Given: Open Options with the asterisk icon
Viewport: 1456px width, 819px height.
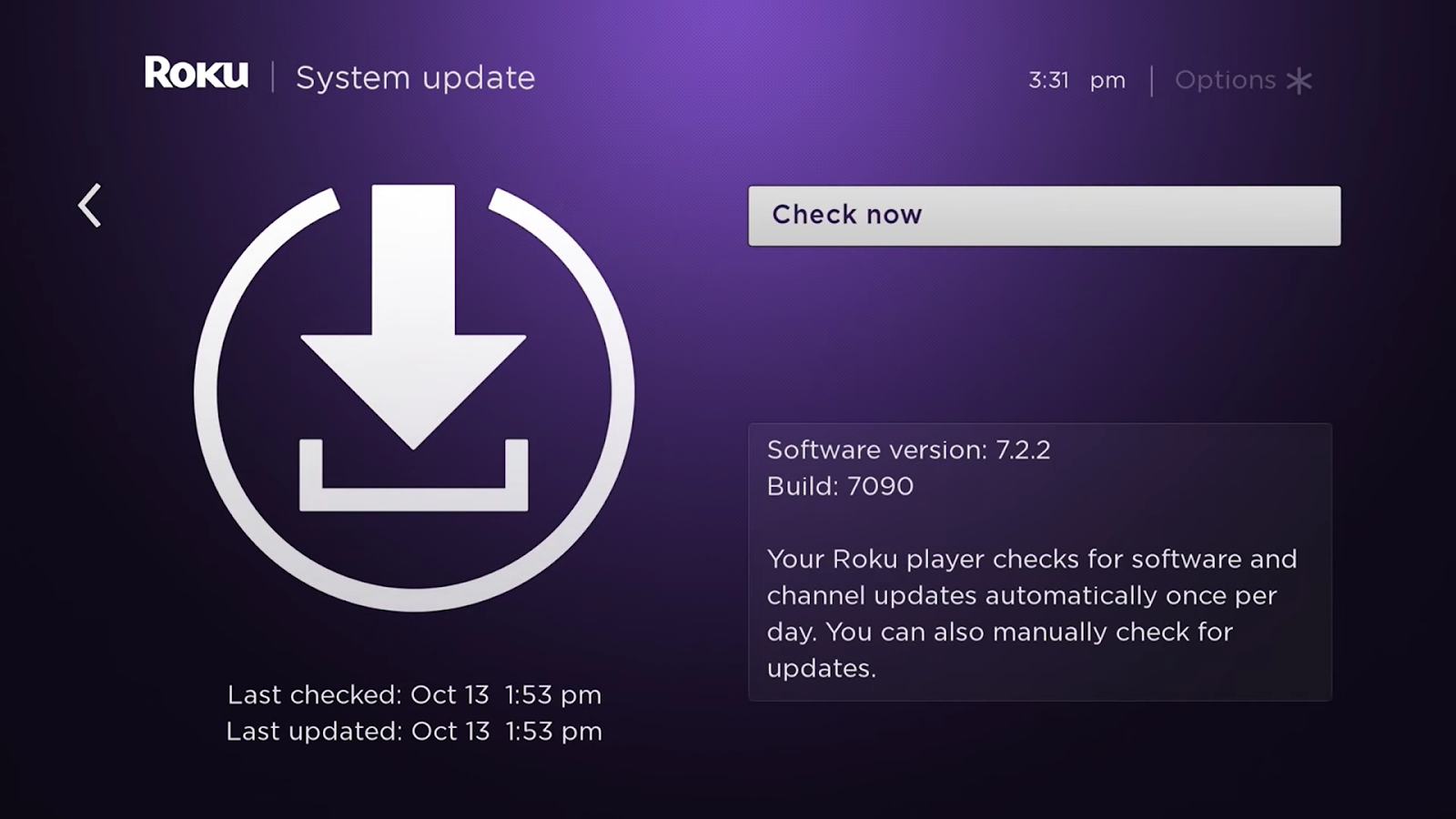Looking at the screenshot, I should pyautogui.click(x=1243, y=81).
